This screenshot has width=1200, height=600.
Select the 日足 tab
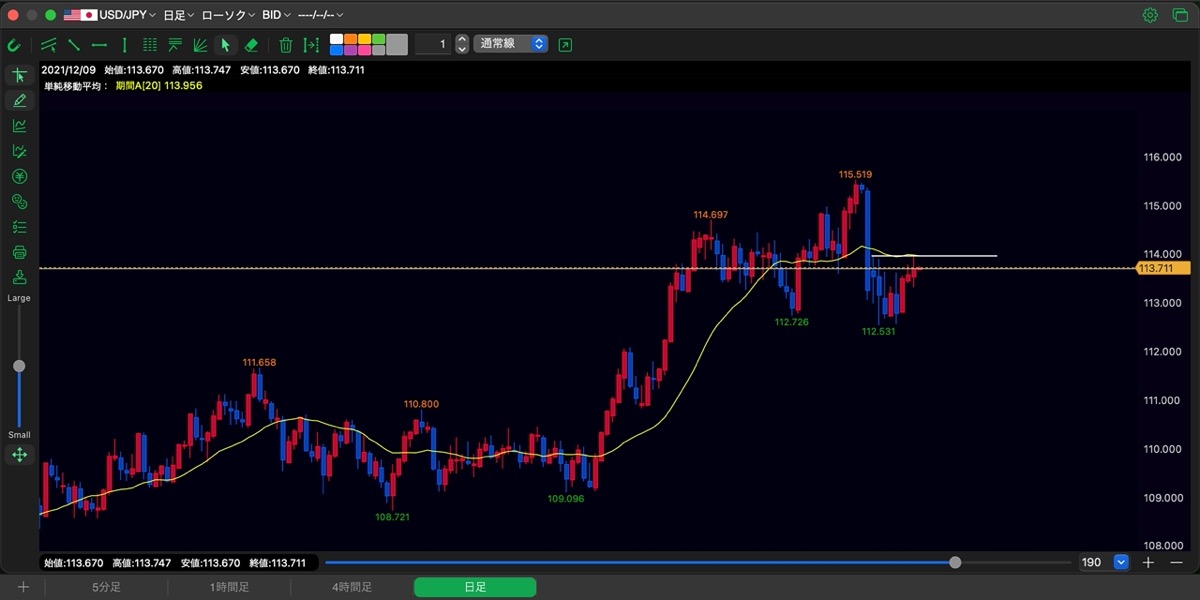475,587
